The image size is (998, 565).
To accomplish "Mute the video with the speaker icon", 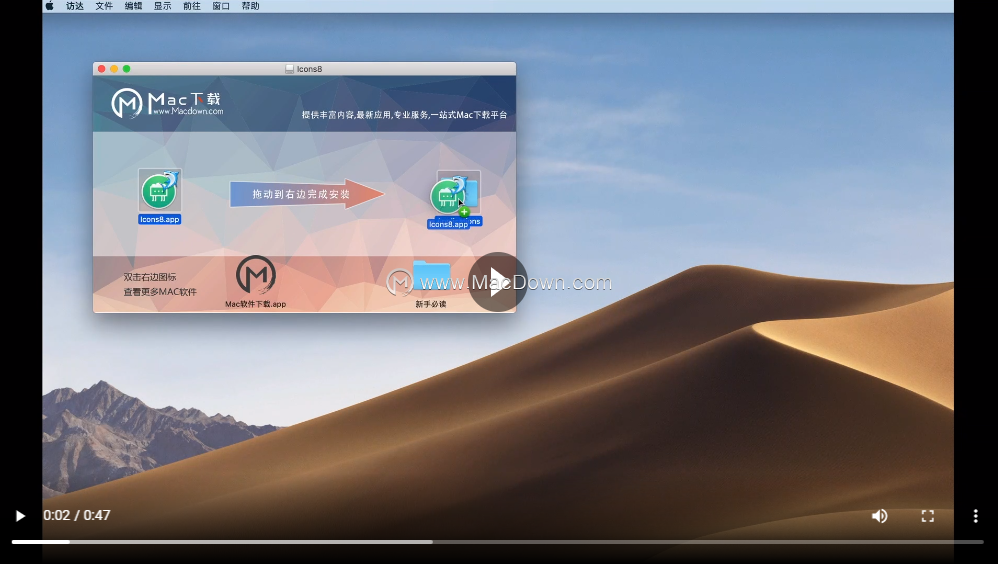I will point(880,516).
